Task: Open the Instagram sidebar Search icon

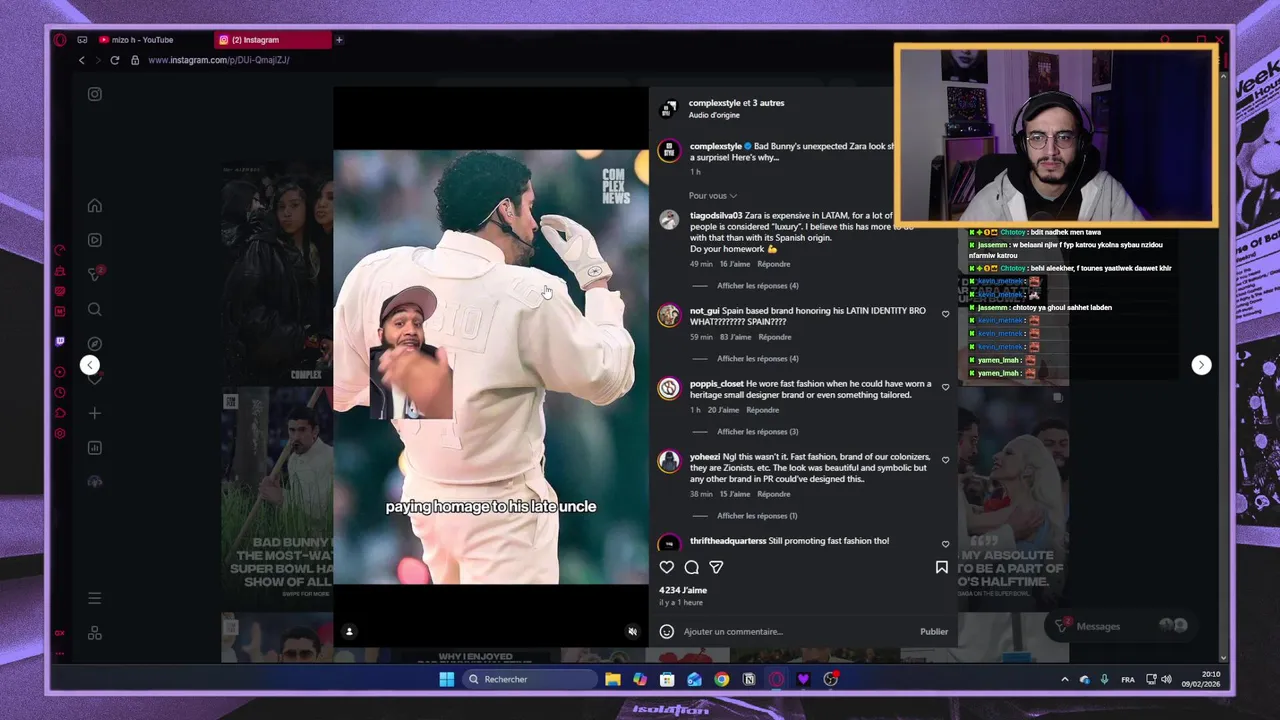Action: click(95, 310)
